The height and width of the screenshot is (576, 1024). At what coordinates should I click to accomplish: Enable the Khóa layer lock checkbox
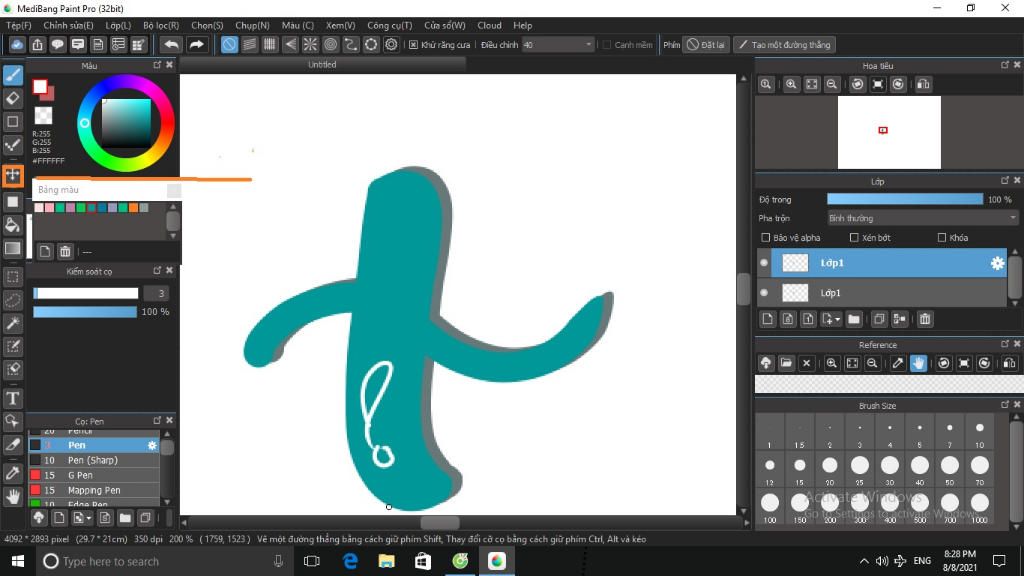pos(942,238)
